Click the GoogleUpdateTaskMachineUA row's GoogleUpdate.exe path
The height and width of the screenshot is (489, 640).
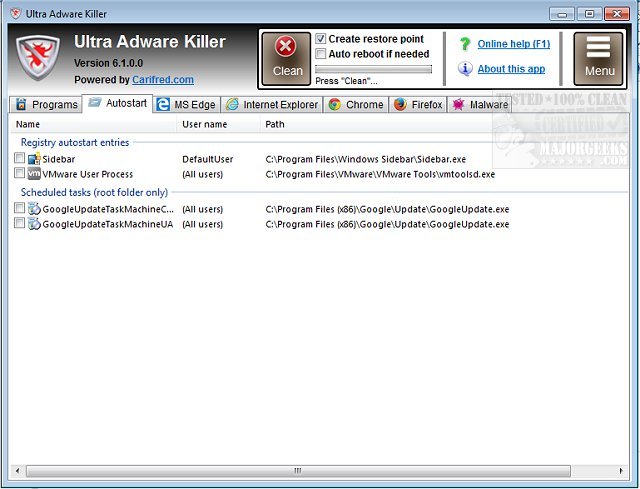click(x=387, y=224)
